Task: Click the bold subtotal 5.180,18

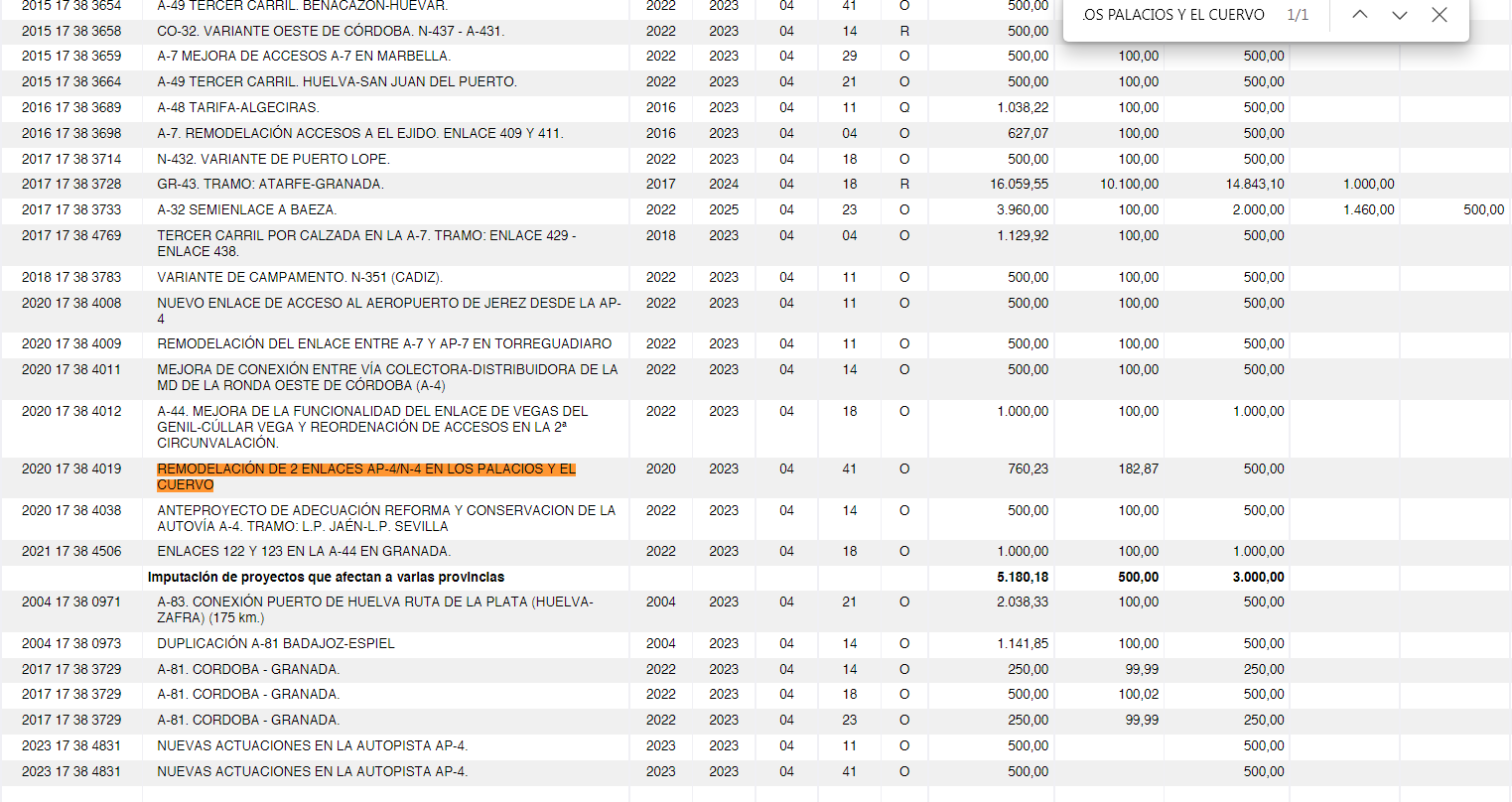Action: click(x=1023, y=578)
